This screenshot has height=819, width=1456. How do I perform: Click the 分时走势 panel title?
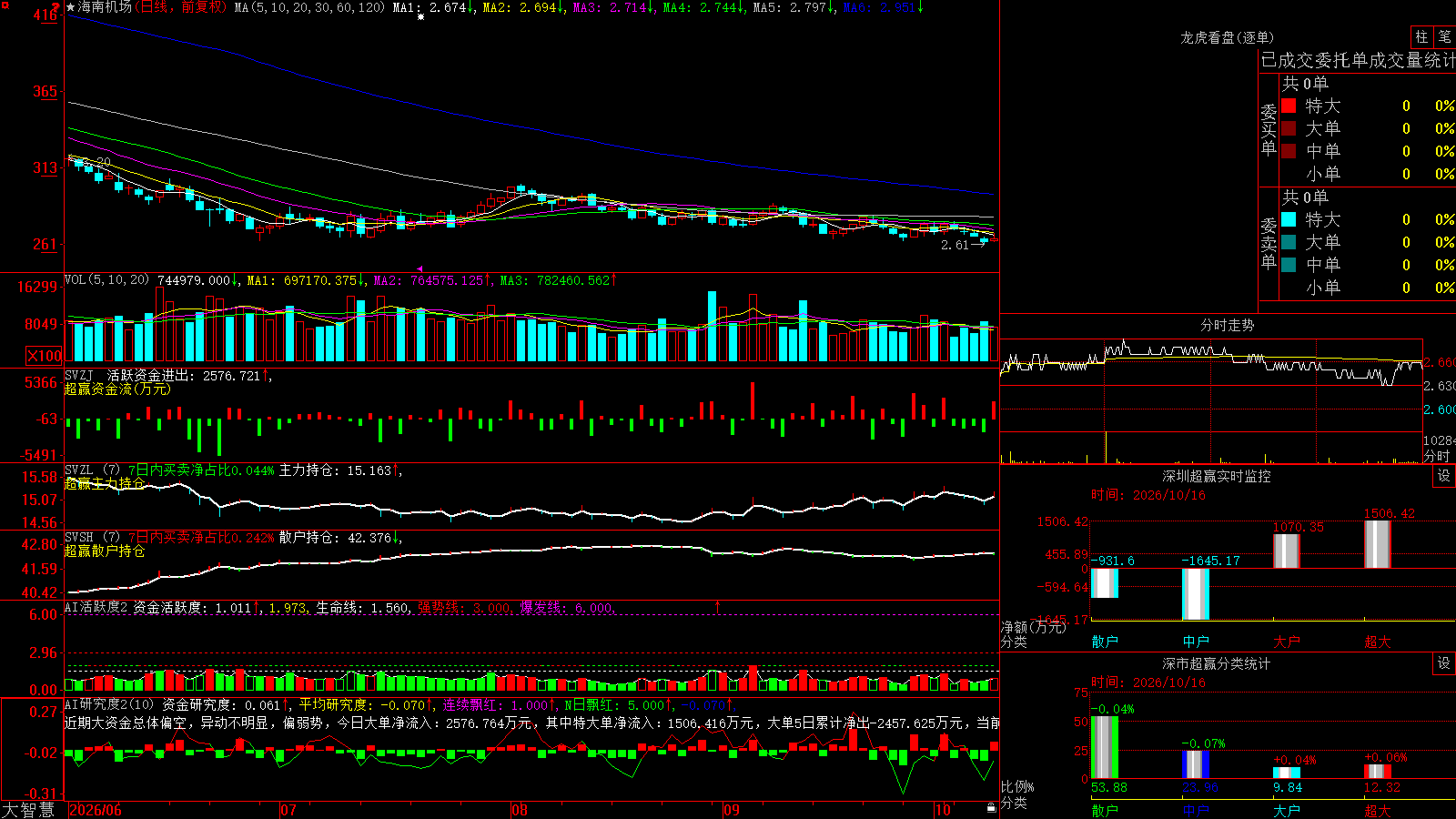pyautogui.click(x=1227, y=325)
